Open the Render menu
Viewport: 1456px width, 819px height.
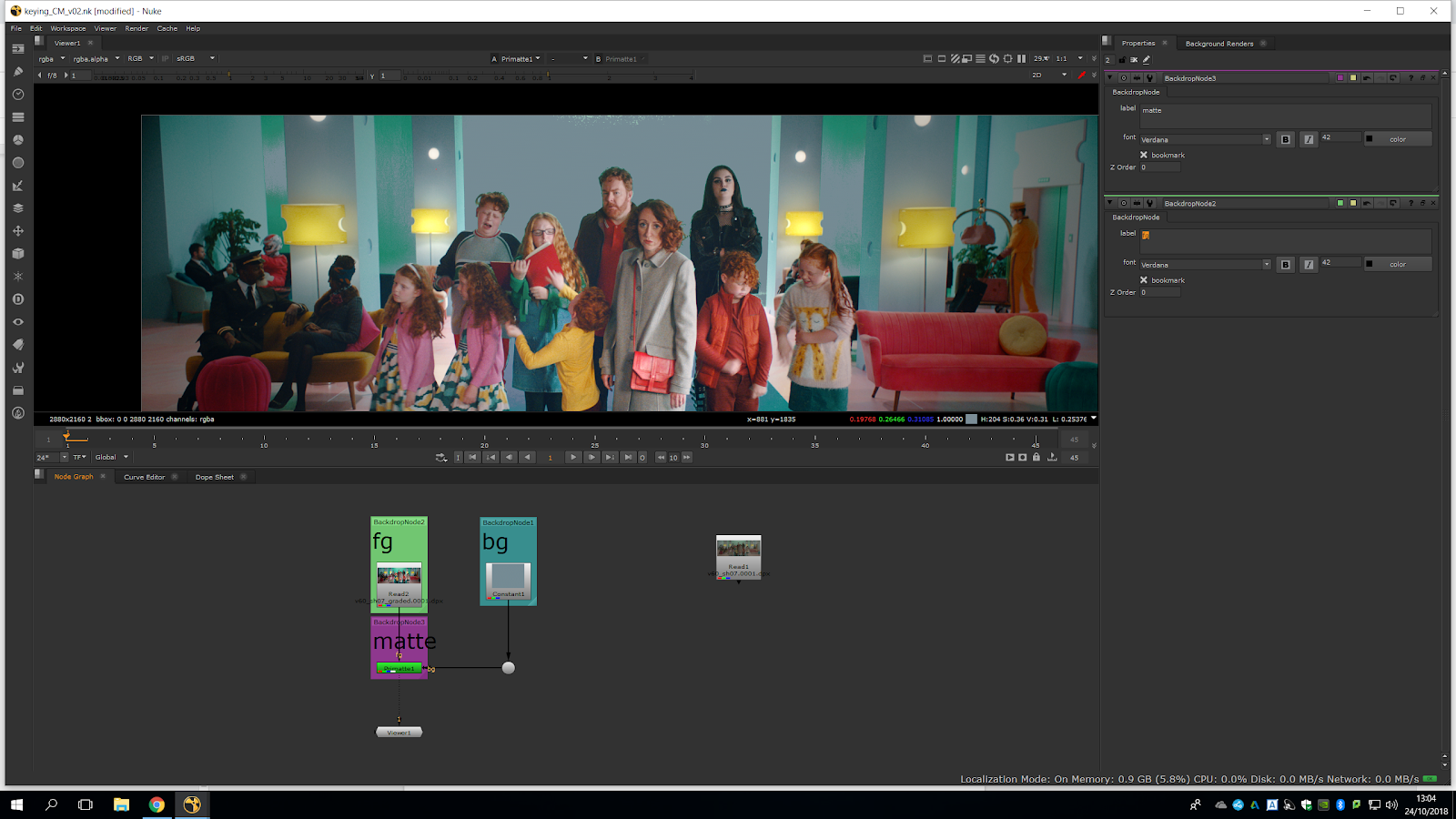click(136, 28)
